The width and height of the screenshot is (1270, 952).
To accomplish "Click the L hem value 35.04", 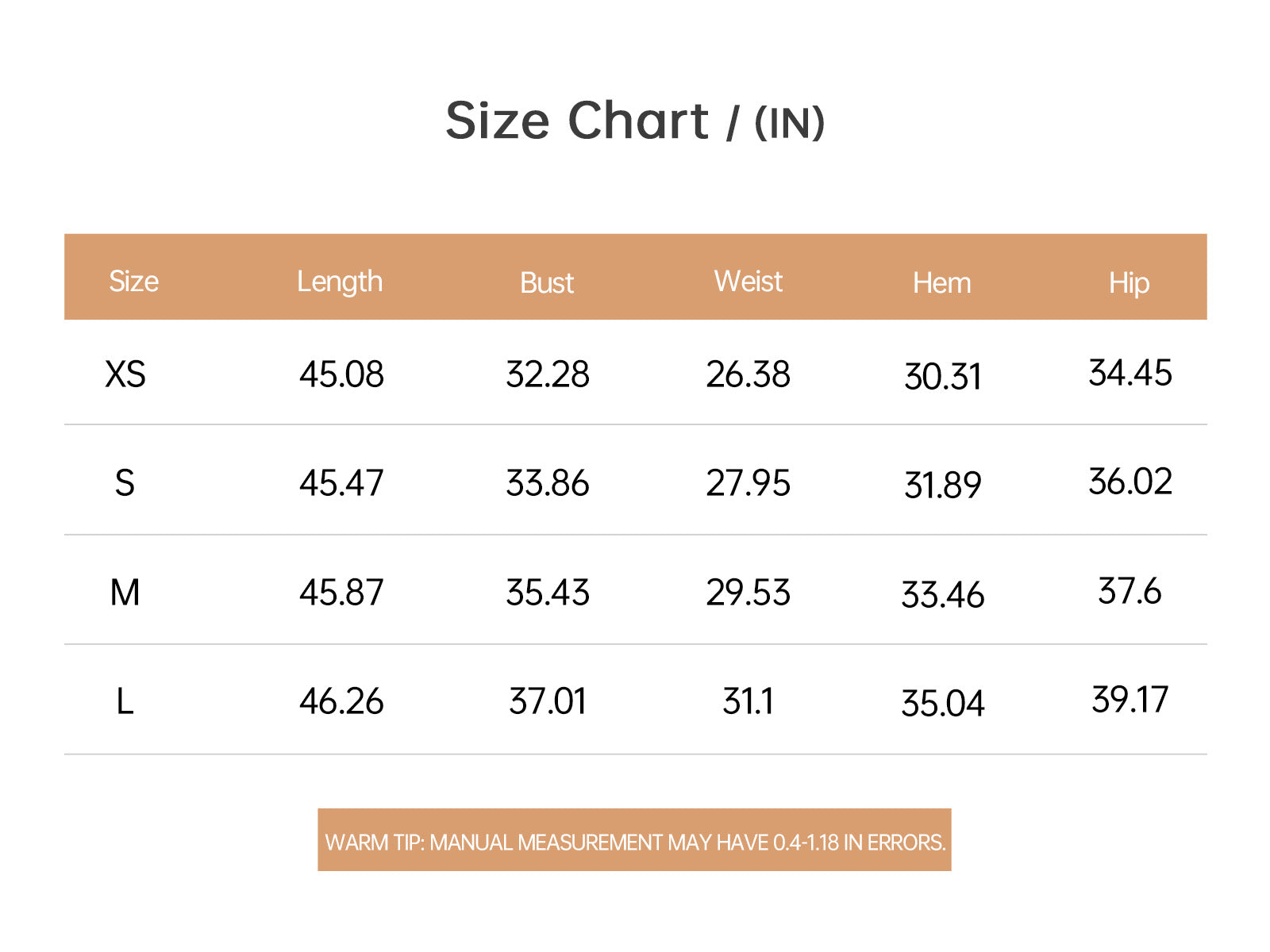I will tap(942, 704).
